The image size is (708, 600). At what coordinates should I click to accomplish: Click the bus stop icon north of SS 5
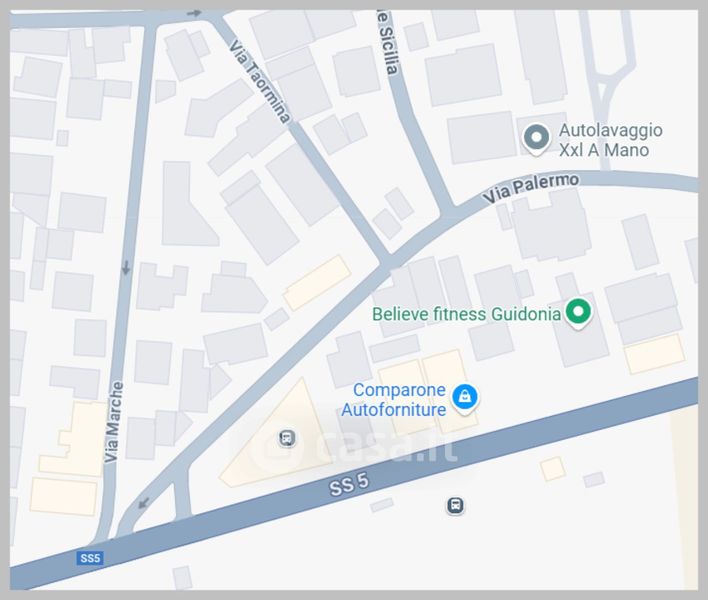[287, 438]
